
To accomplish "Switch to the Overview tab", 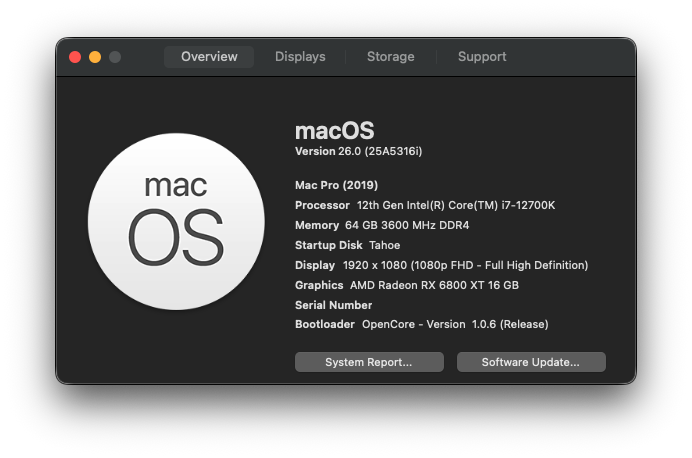I will coord(209,57).
